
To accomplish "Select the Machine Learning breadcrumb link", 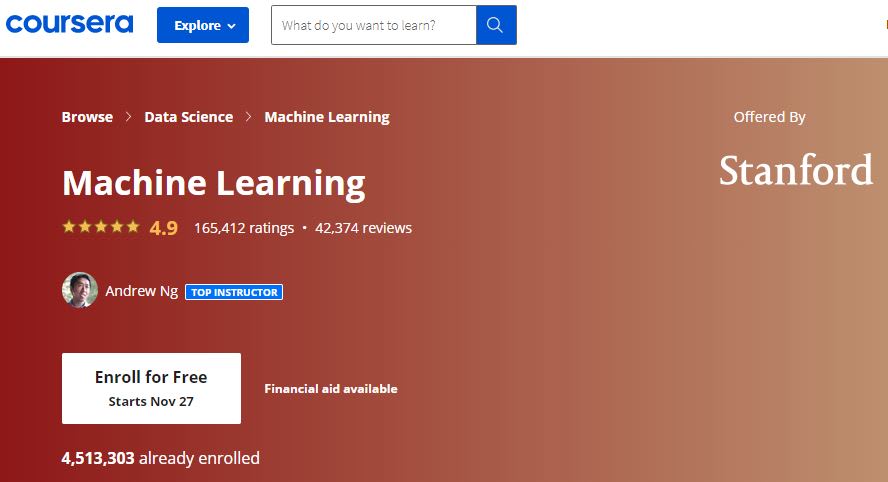I will click(x=327, y=117).
